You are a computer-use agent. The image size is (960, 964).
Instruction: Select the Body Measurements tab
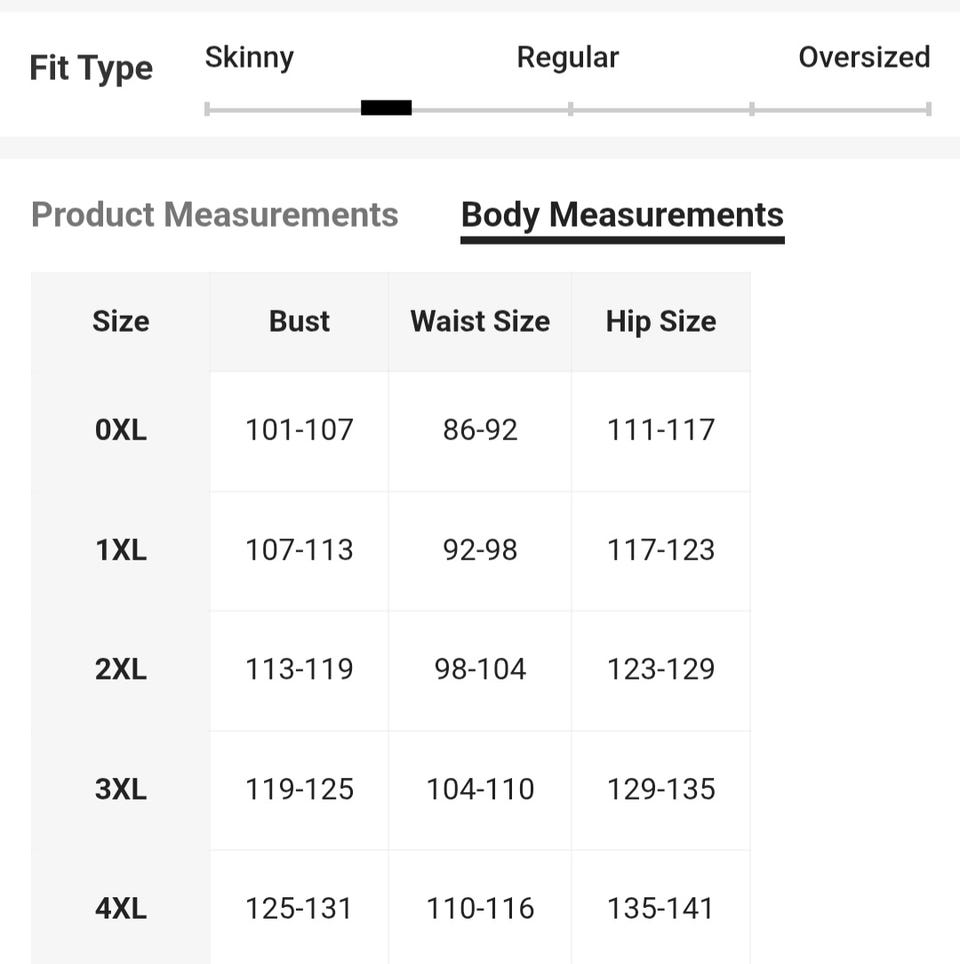tap(622, 215)
